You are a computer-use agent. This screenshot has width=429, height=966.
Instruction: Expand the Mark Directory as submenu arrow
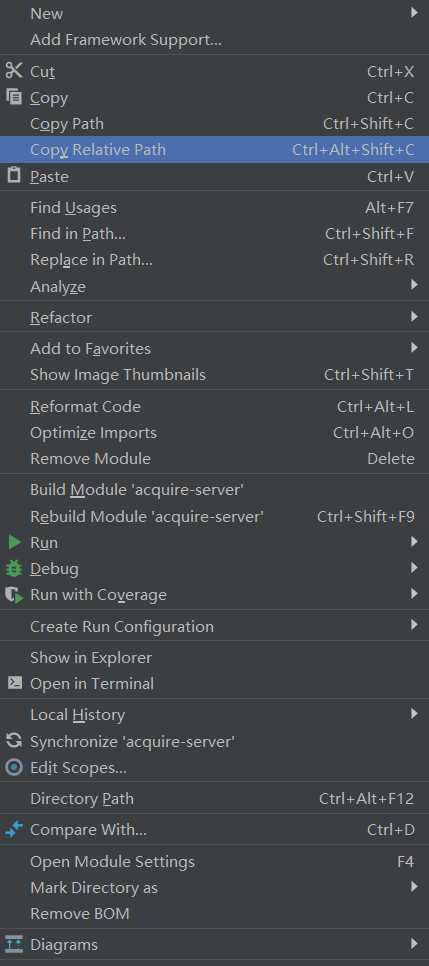[x=414, y=887]
